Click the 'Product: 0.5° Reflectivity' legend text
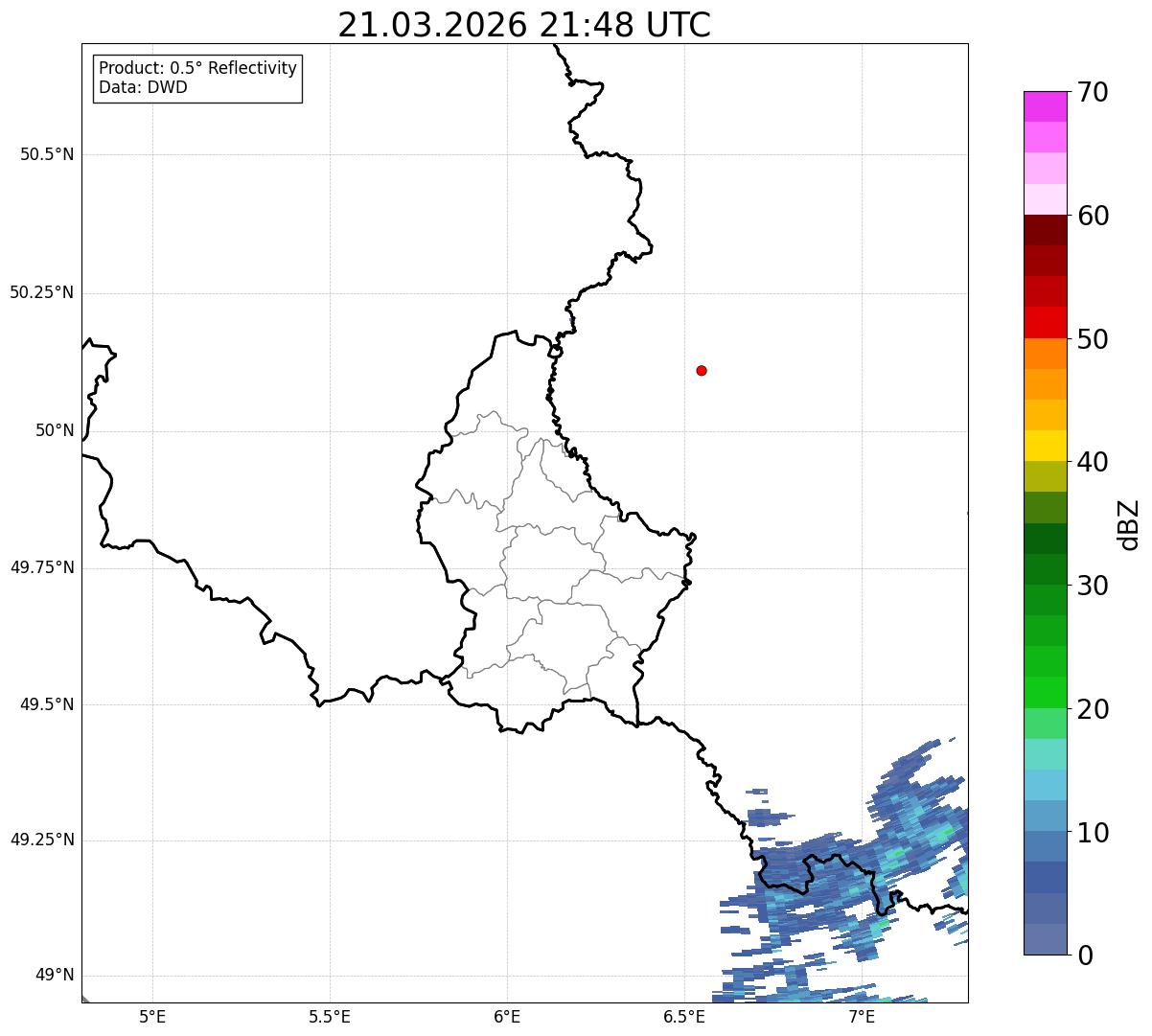This screenshot has width=1152, height=1036. (x=197, y=69)
